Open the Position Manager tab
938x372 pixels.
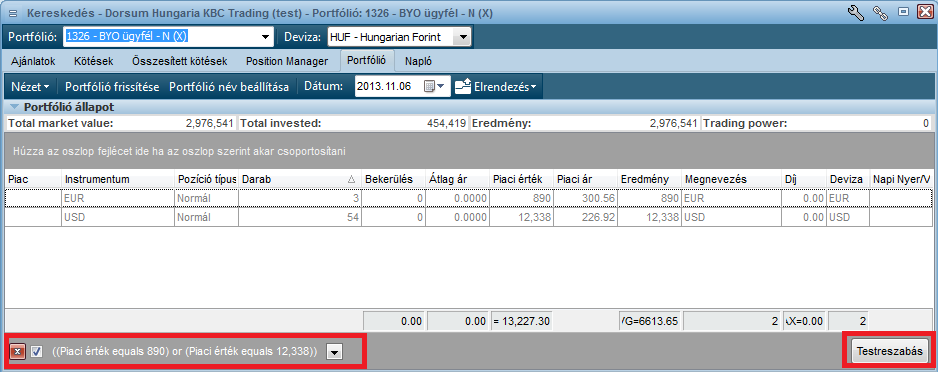(x=287, y=61)
